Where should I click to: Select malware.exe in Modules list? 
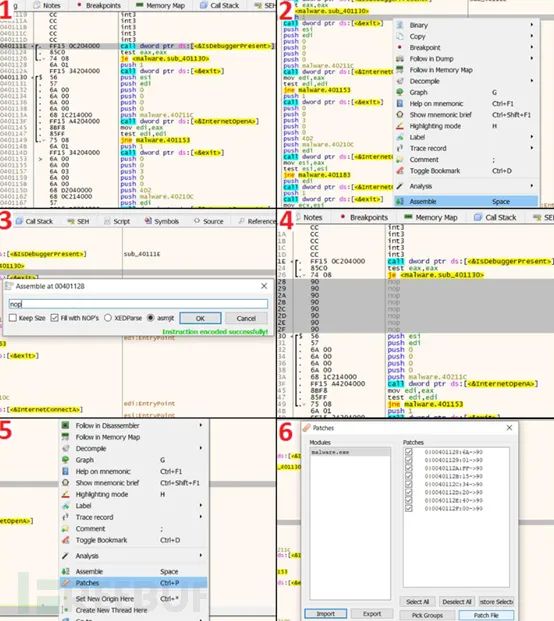[350, 452]
